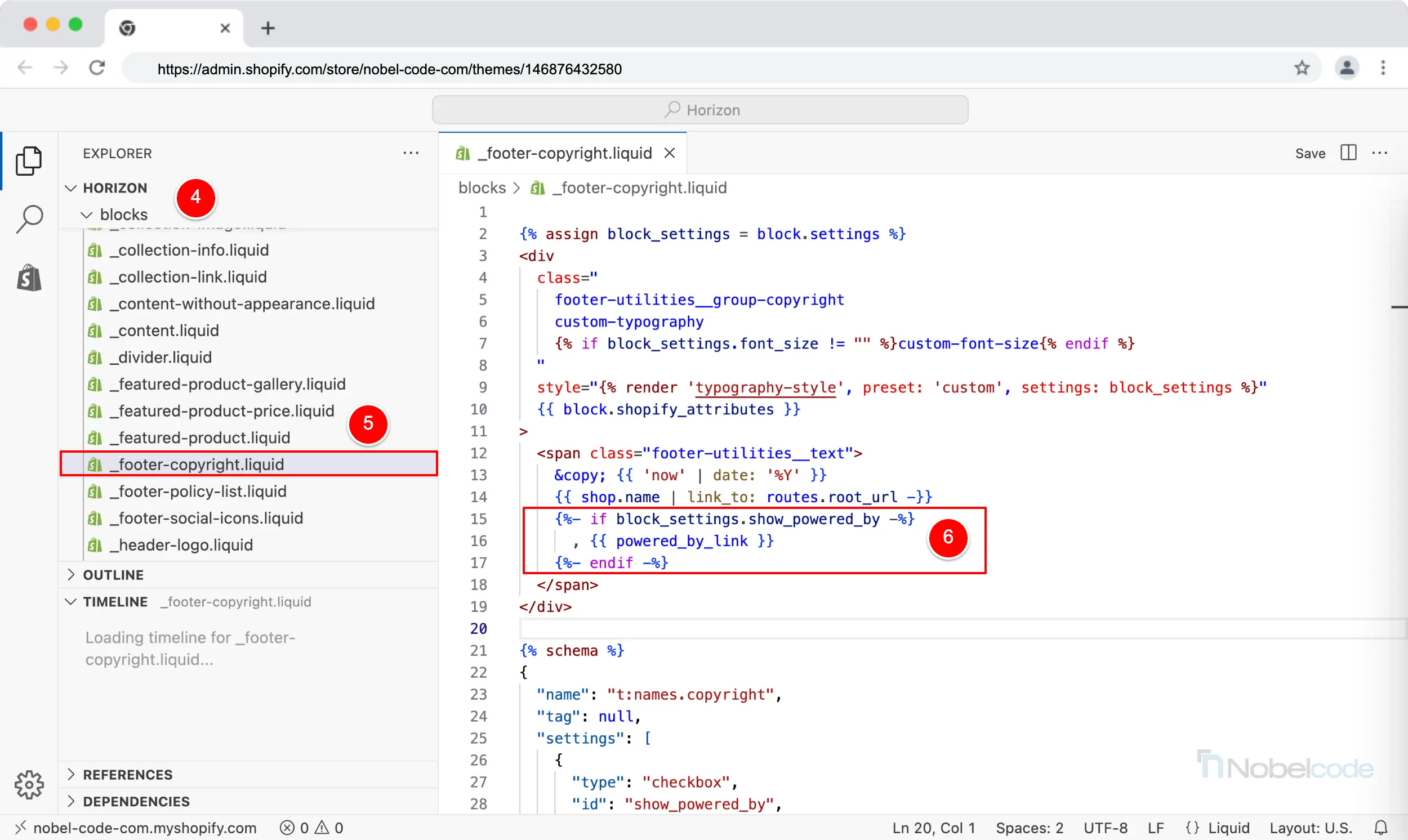Click errors and warnings status indicator
Screen dimensions: 1408x840
[x=311, y=828]
